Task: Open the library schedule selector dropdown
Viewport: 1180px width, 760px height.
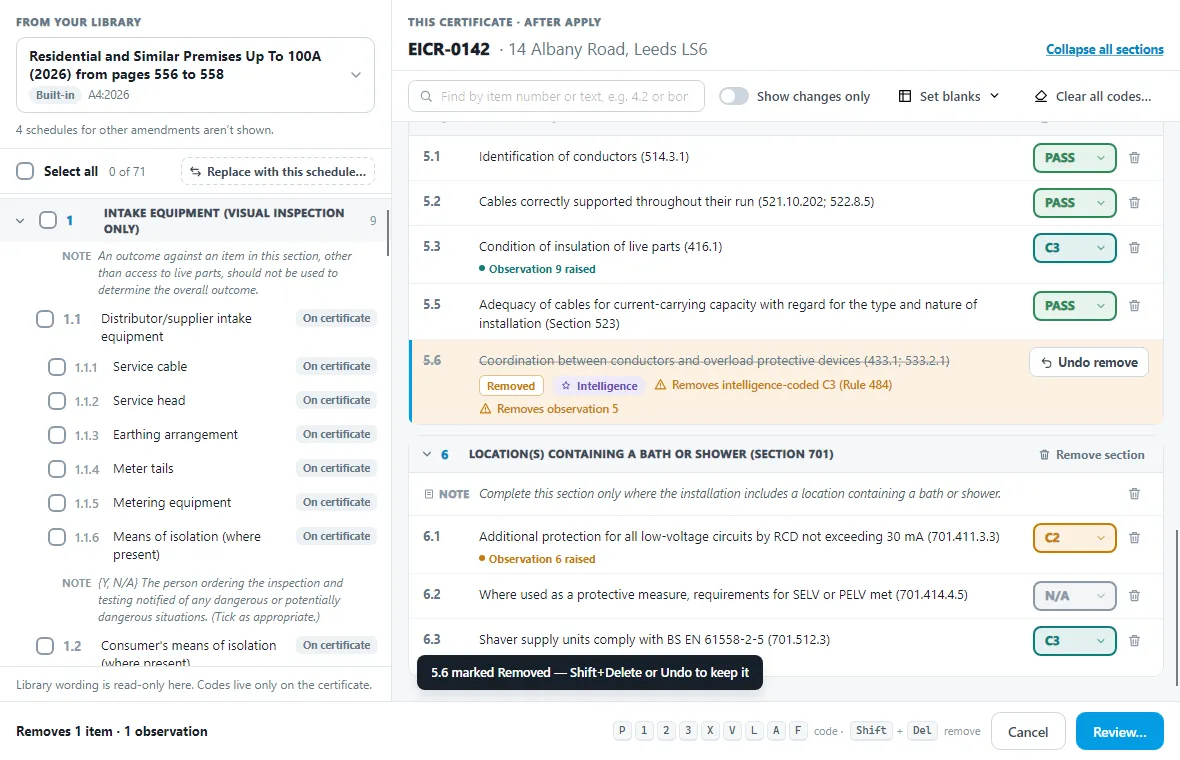Action: [196, 75]
